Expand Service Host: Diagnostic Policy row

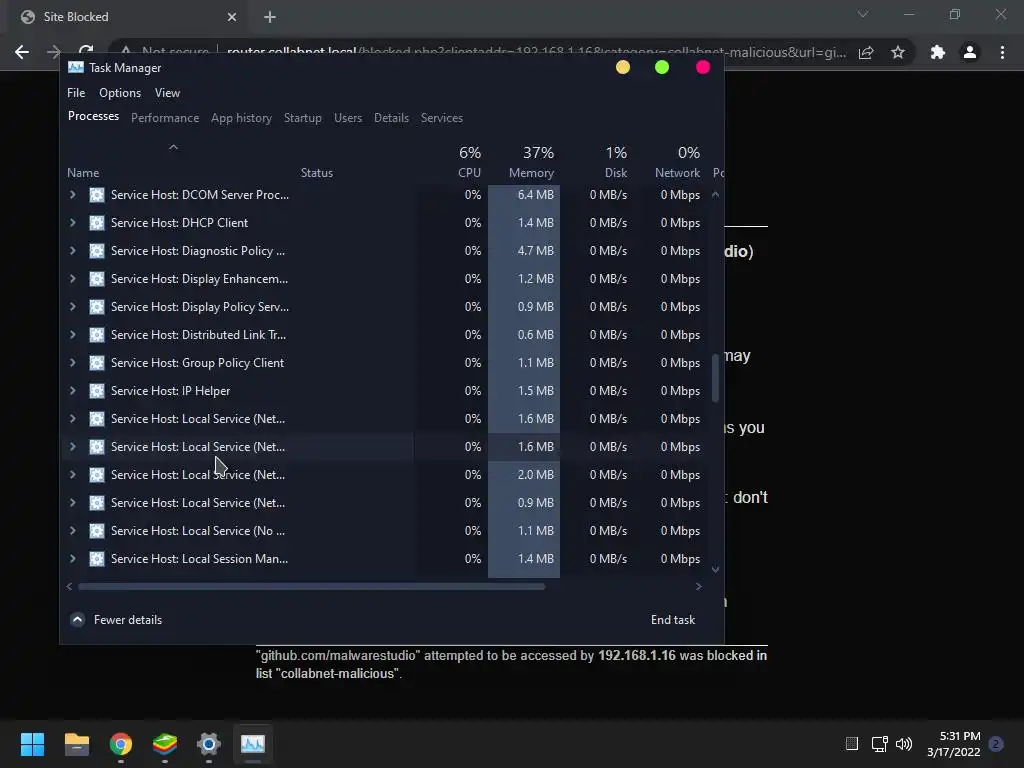(x=72, y=251)
